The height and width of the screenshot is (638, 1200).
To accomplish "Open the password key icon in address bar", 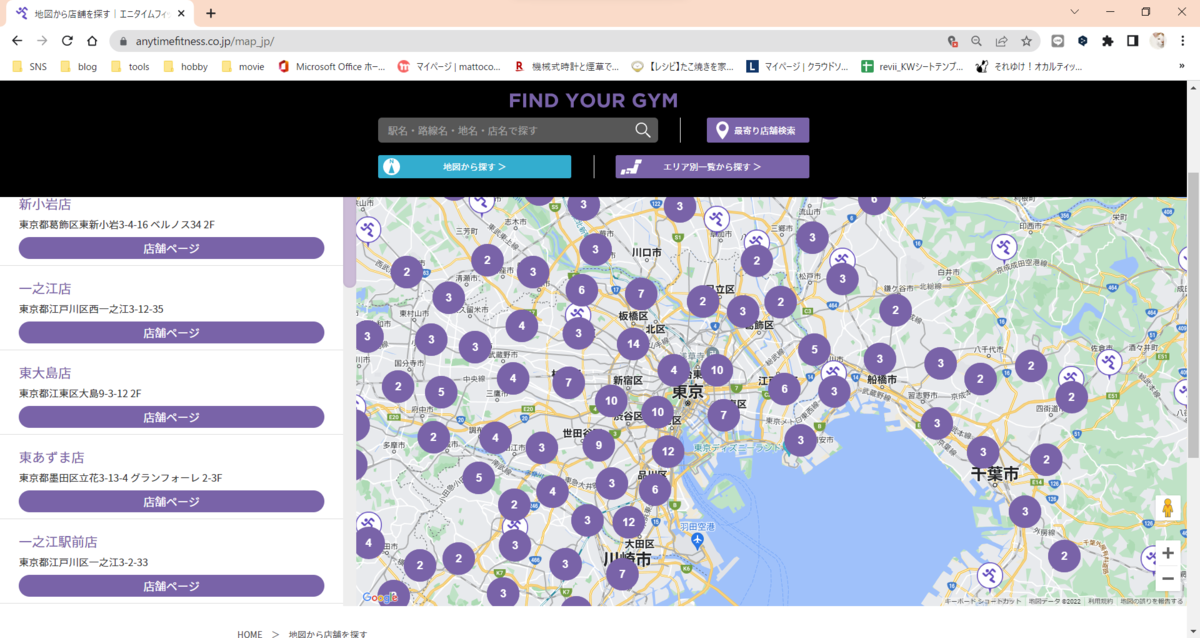I will [x=953, y=41].
